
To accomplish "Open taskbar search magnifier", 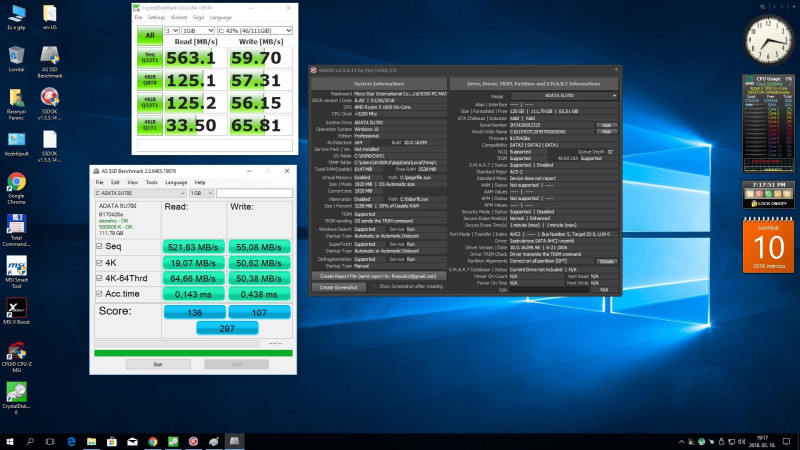I will pos(30,441).
